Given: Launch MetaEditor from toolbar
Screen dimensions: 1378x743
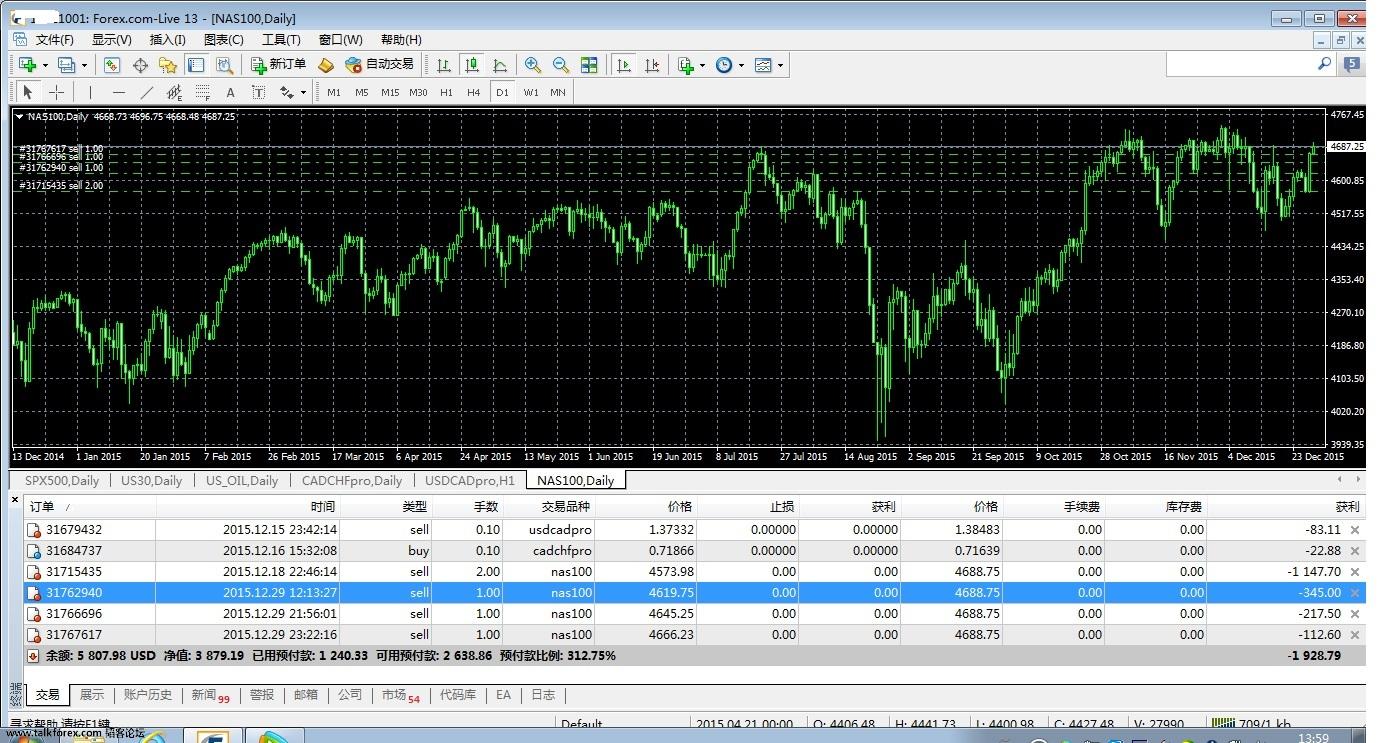Looking at the screenshot, I should (325, 65).
